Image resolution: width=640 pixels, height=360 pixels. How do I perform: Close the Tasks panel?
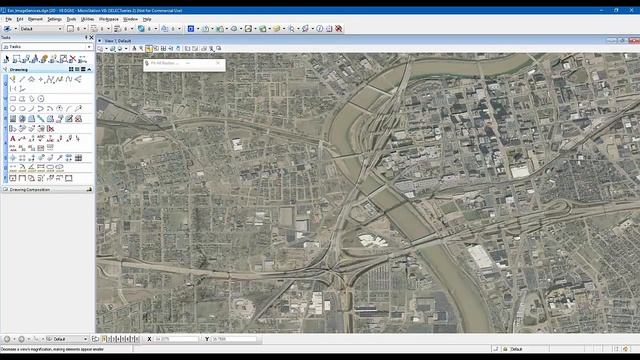91,38
